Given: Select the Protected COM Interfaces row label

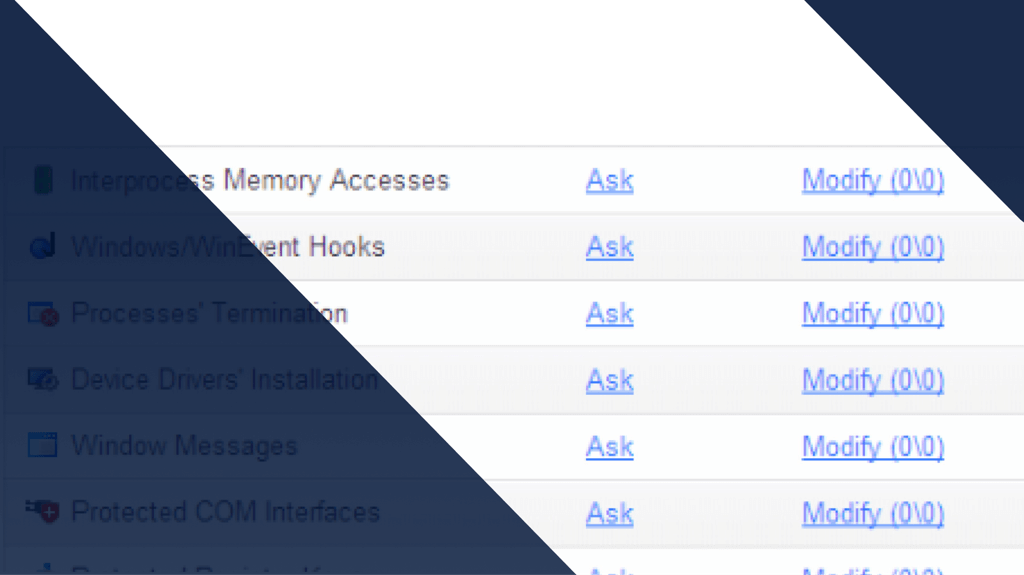Looking at the screenshot, I should tap(225, 512).
